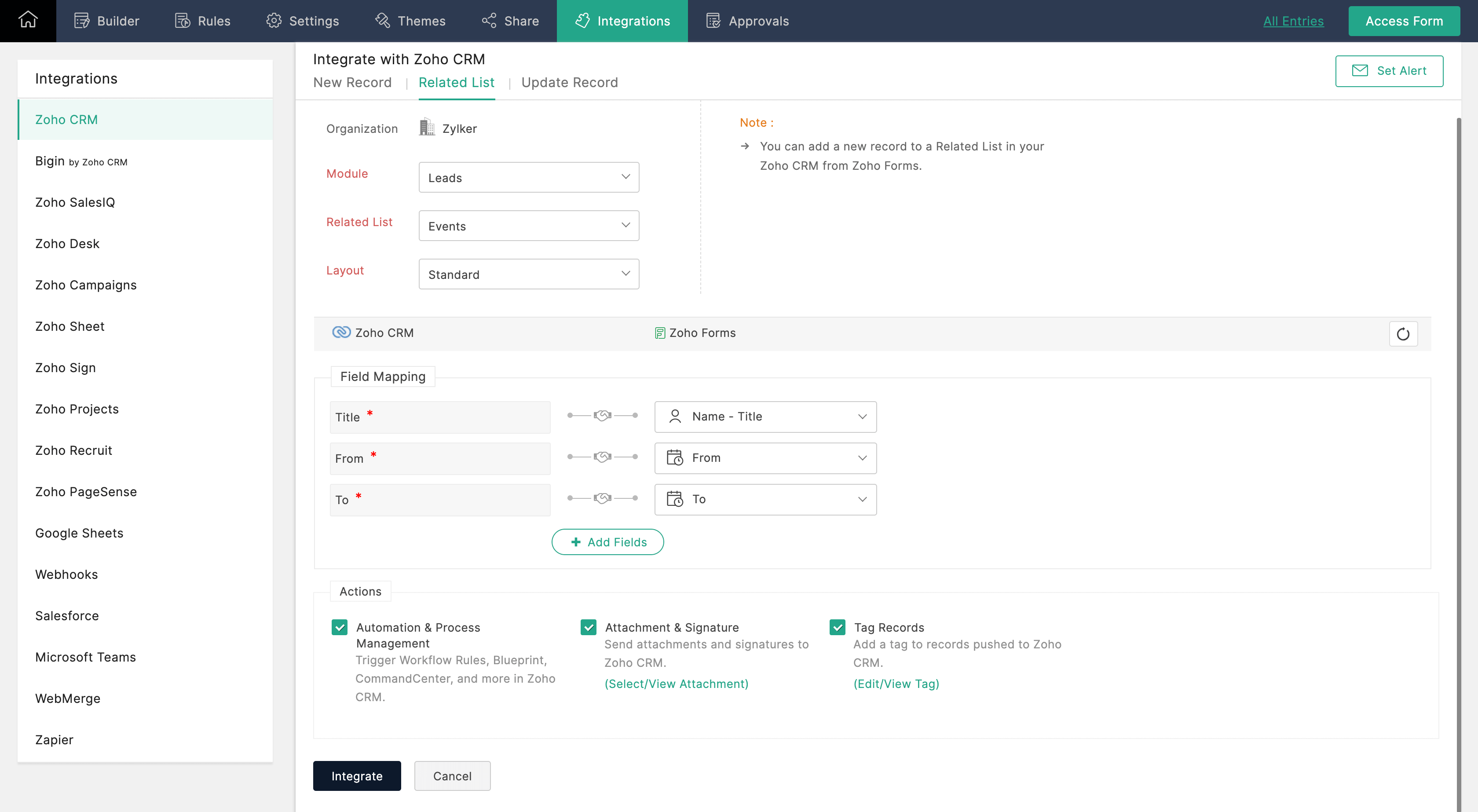Toggle the Automation & Process Management checkbox
The image size is (1478, 812).
click(x=339, y=627)
